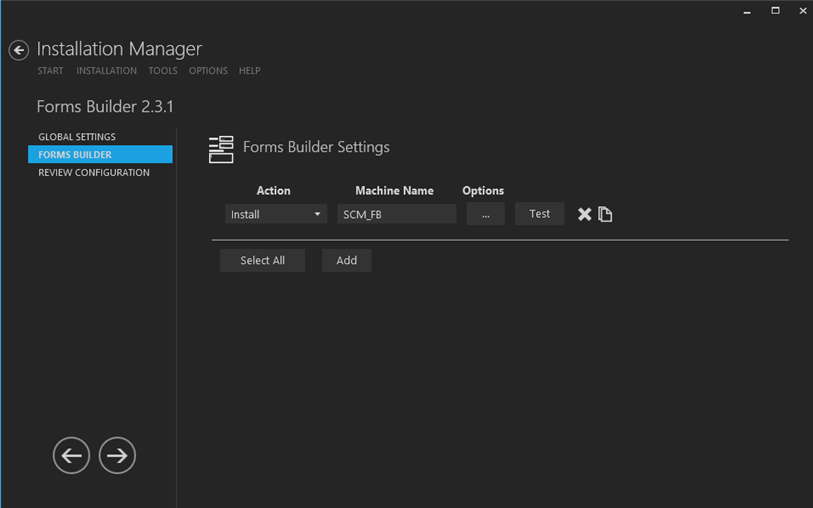This screenshot has height=508, width=813.
Task: Click the Select All button
Action: coord(262,260)
